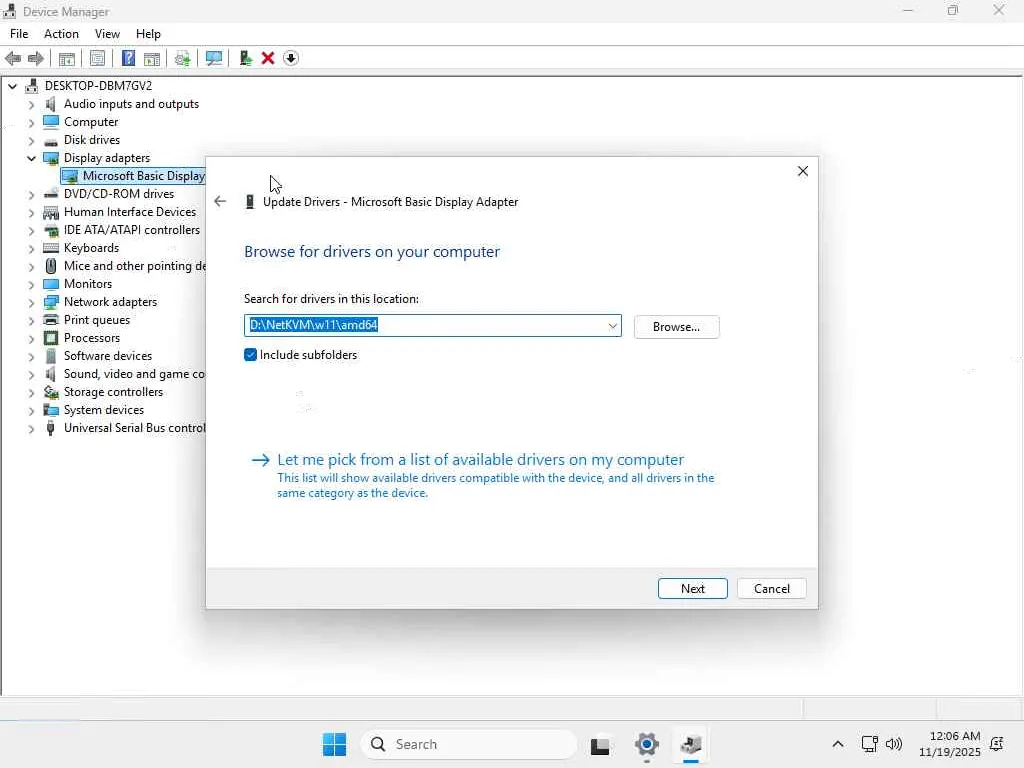Click the Browse... button
The height and width of the screenshot is (768, 1024).
pyautogui.click(x=676, y=327)
